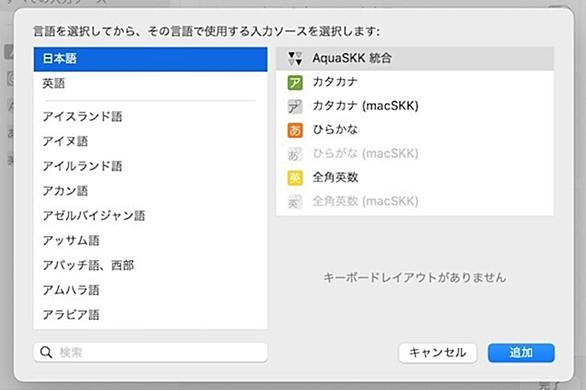The width and height of the screenshot is (586, 390).
Task: Click the キャンセル button
Action: [x=438, y=353]
